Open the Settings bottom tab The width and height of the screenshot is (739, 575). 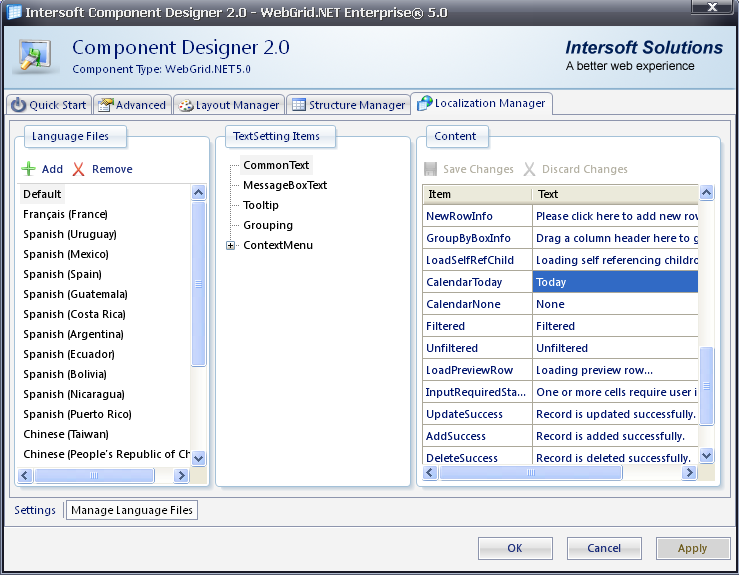(35, 510)
